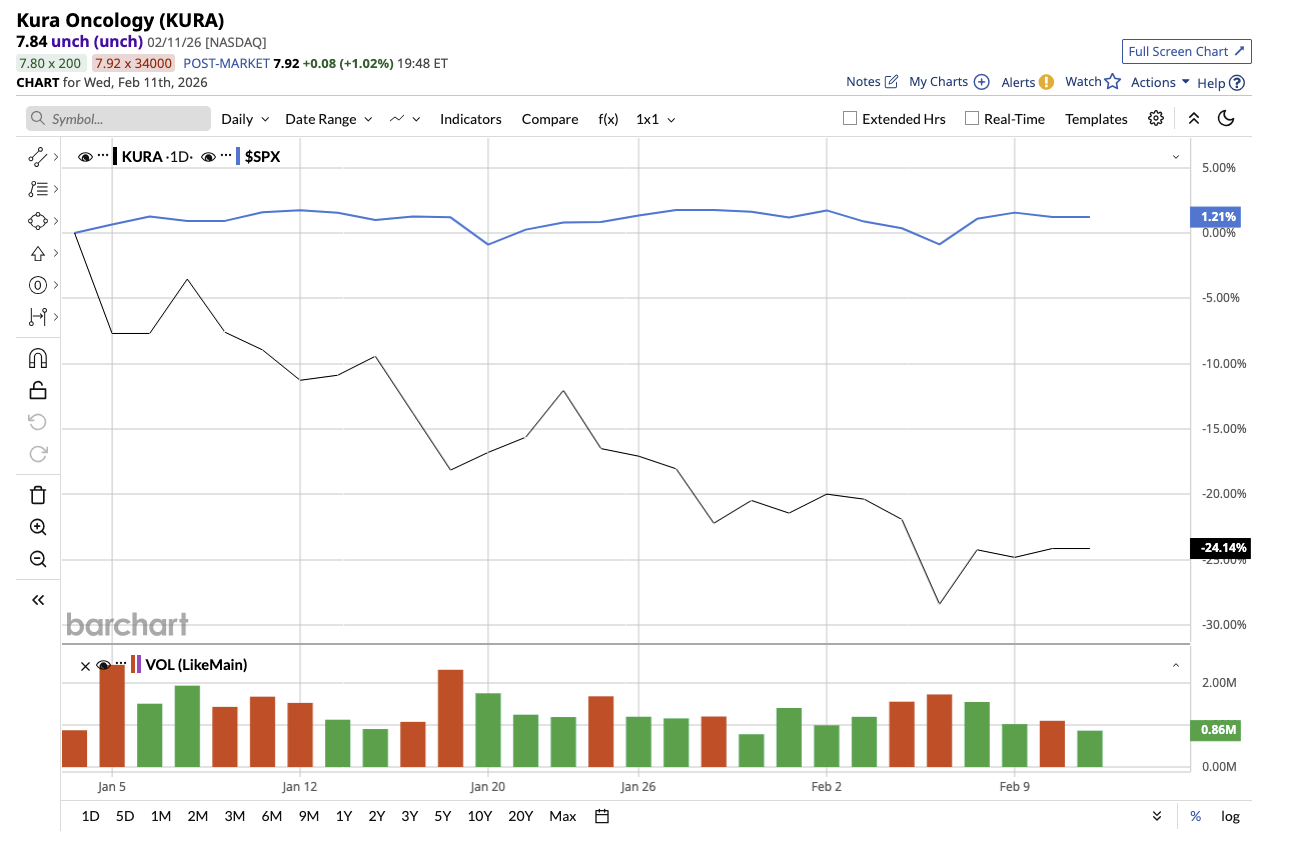
Task: Hide the $SPX comparison series
Action: [x=208, y=156]
